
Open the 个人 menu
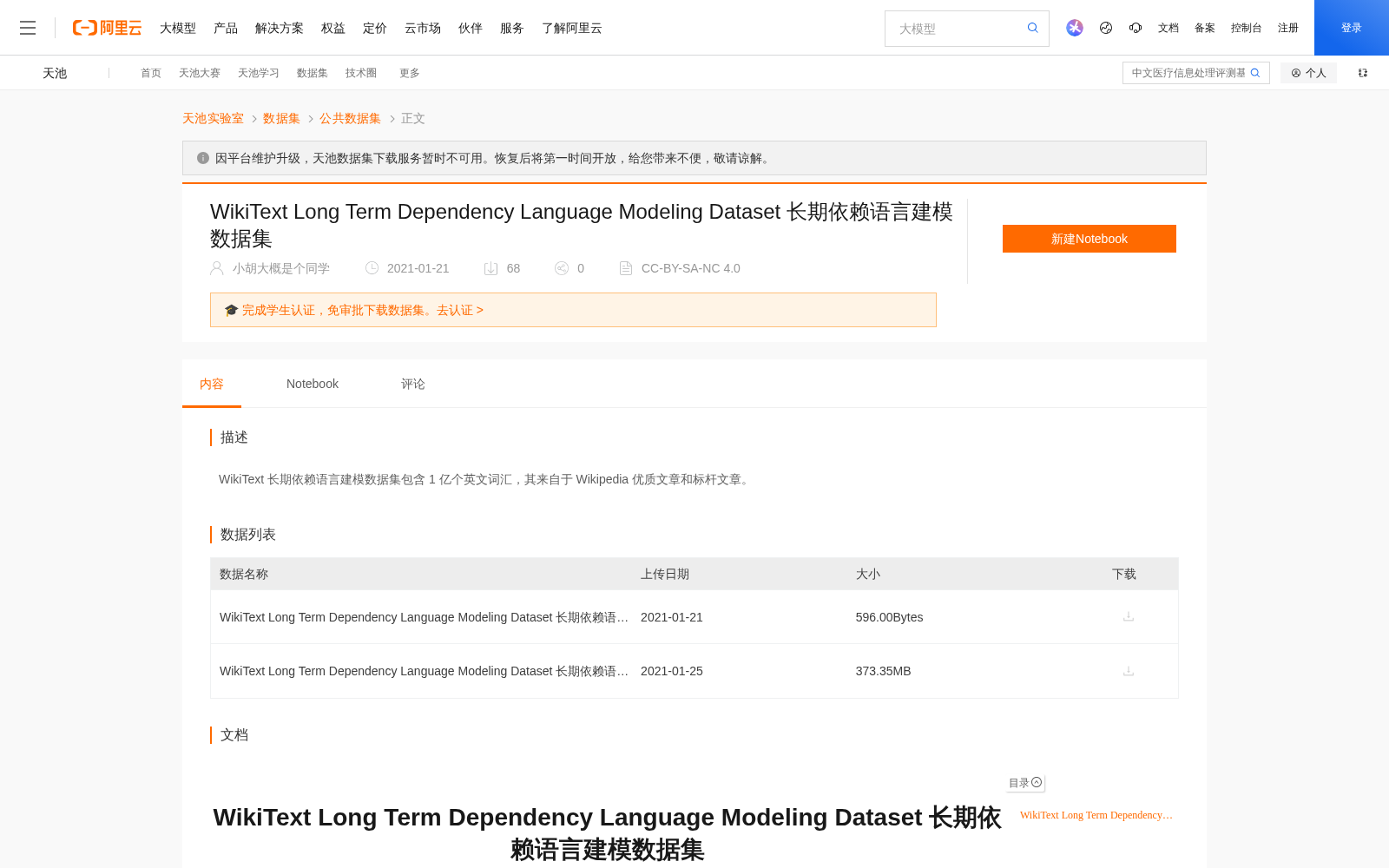click(x=1308, y=73)
